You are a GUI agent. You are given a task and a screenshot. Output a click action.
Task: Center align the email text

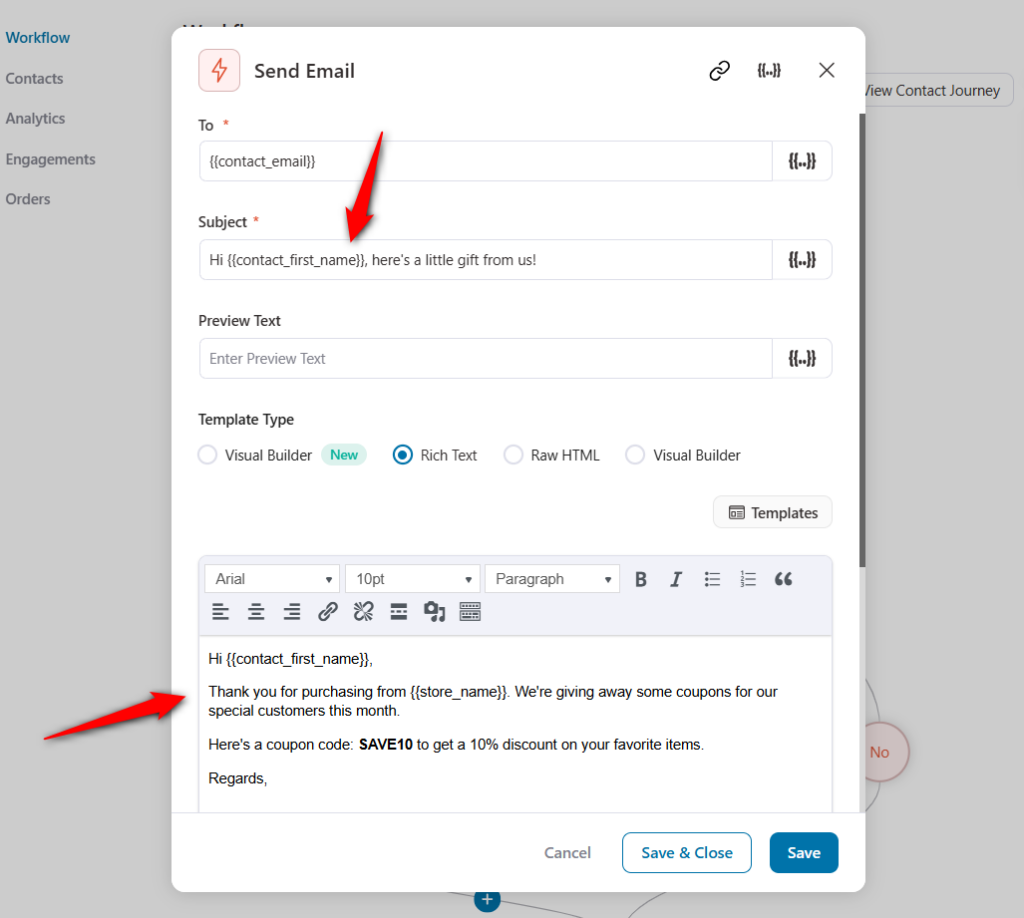click(256, 612)
